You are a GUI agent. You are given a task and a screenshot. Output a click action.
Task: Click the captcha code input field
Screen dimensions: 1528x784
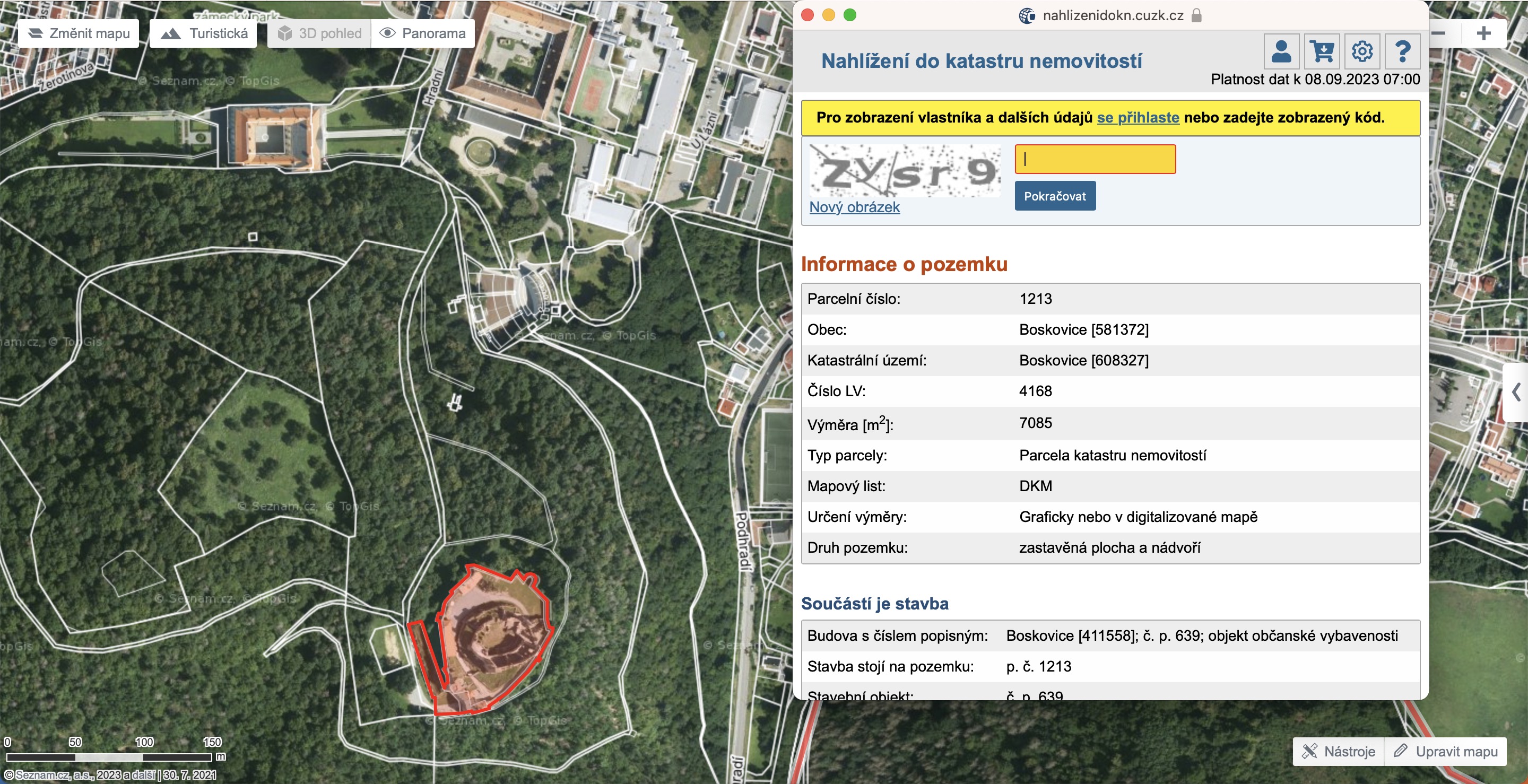tap(1095, 159)
